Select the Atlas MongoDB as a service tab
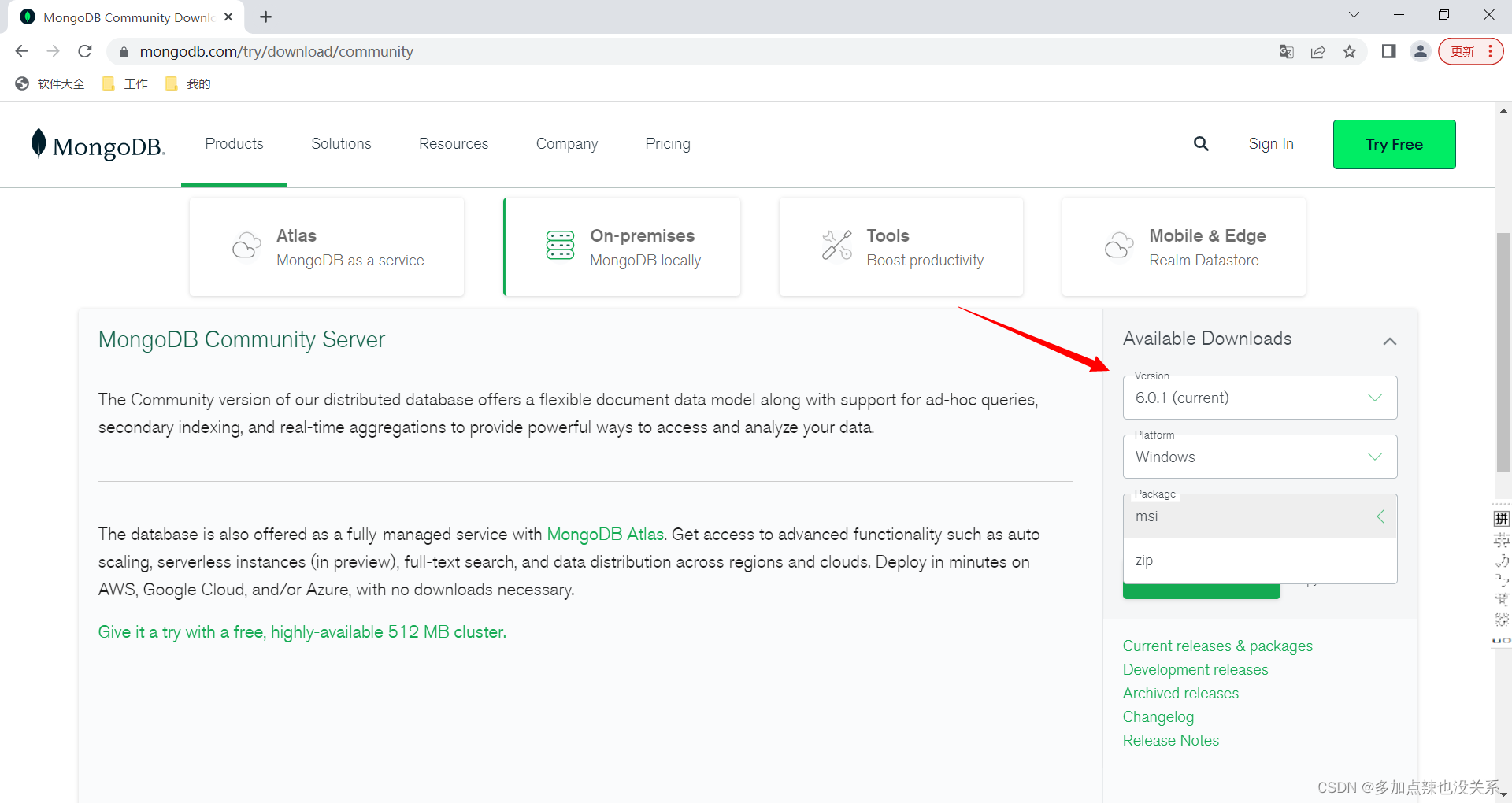The width and height of the screenshot is (1512, 803). coord(327,247)
